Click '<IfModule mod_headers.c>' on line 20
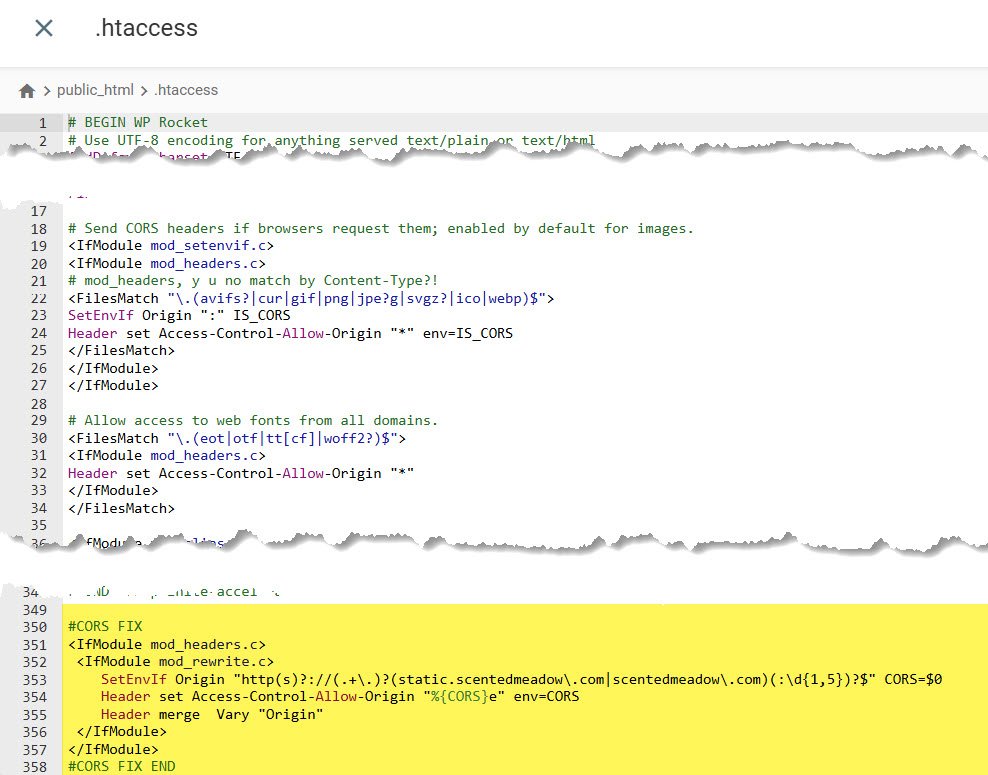The width and height of the screenshot is (988, 775). point(167,263)
